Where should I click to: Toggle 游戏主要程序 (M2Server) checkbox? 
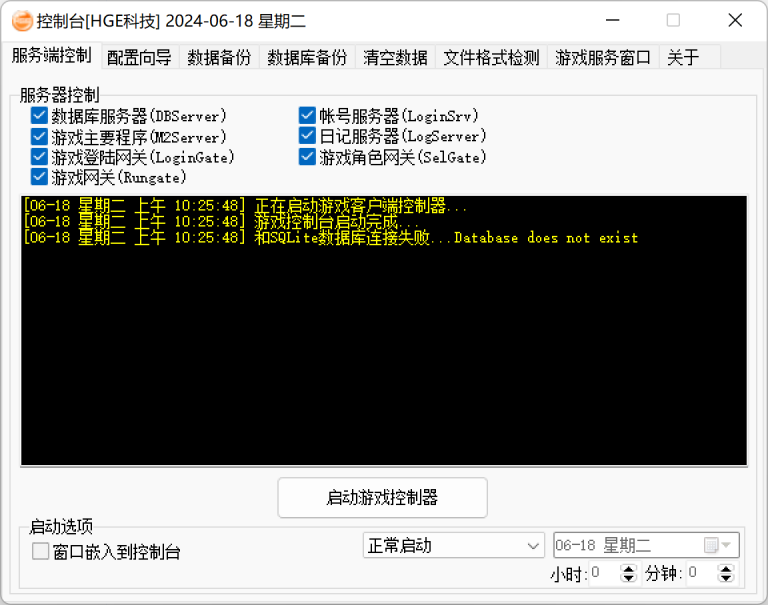point(39,137)
